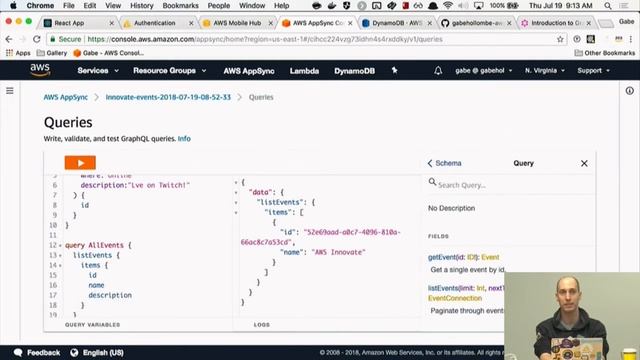Viewport: 640px width, 360px height.
Task: Switch to the DynamoDB browser tab
Action: (x=397, y=23)
